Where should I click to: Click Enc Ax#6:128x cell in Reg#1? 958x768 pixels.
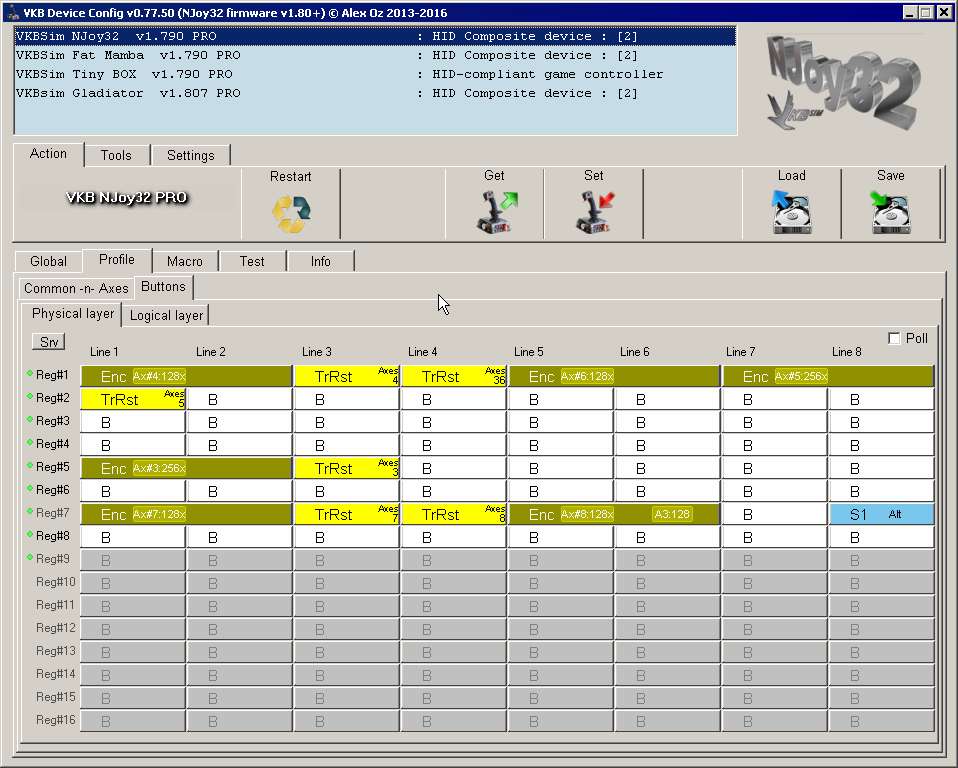pos(614,376)
